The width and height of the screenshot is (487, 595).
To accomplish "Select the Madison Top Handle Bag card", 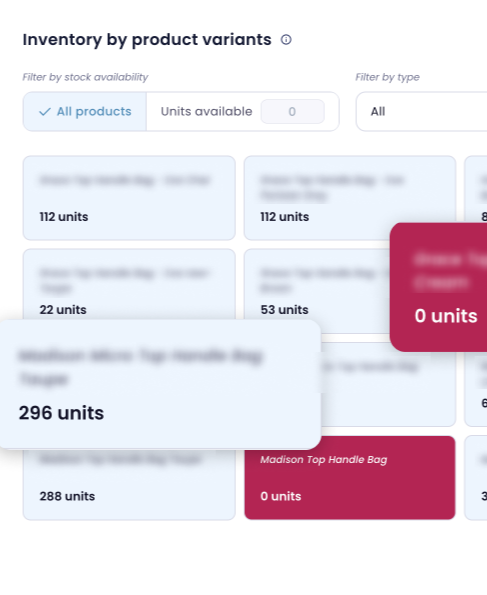I will coord(350,478).
